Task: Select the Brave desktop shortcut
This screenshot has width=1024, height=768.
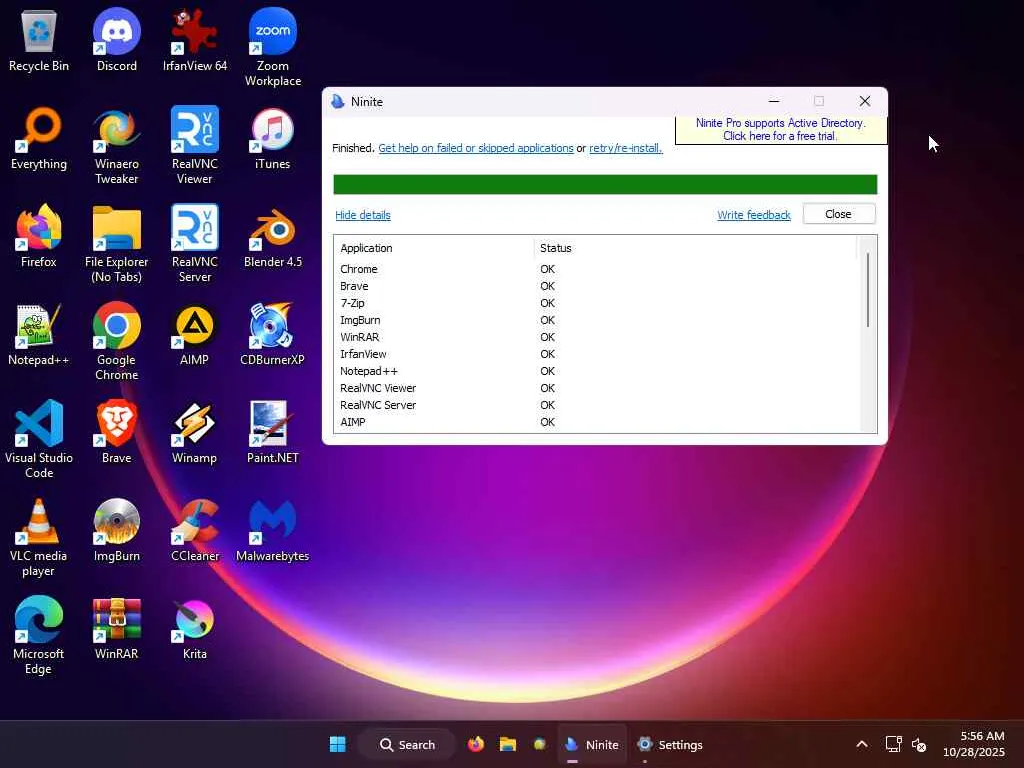Action: (116, 432)
